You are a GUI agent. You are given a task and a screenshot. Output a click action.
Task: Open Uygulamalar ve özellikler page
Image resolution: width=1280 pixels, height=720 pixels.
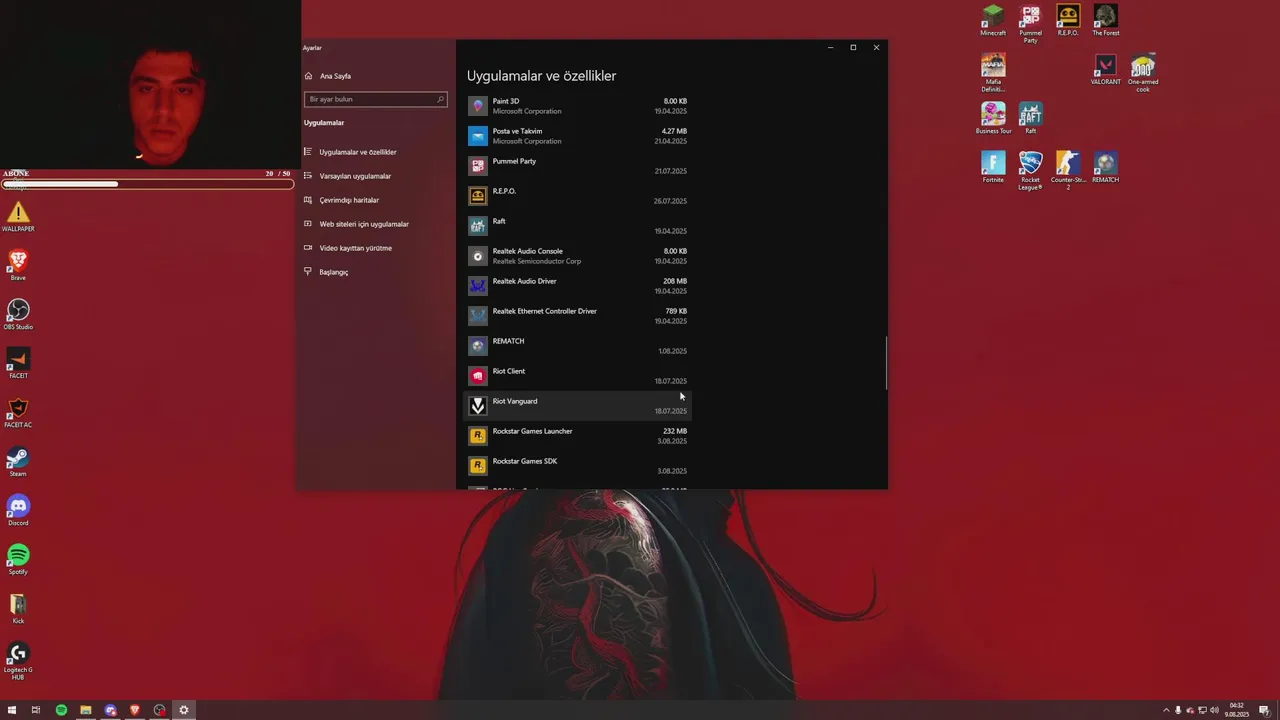point(376,152)
